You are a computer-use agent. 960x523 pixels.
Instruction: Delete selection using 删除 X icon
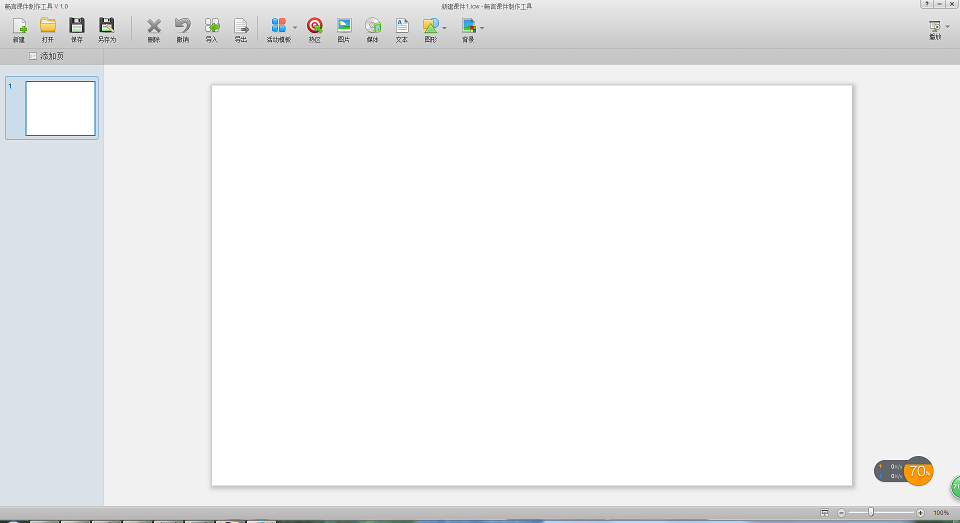click(x=154, y=27)
